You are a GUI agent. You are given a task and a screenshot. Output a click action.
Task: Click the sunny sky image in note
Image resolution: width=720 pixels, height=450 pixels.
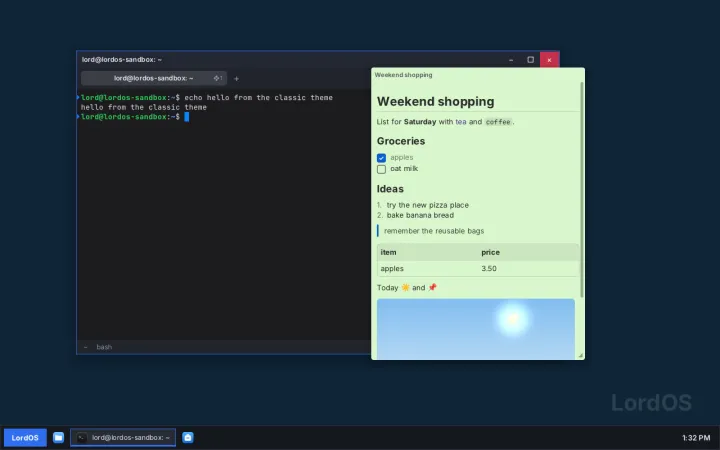tap(476, 329)
